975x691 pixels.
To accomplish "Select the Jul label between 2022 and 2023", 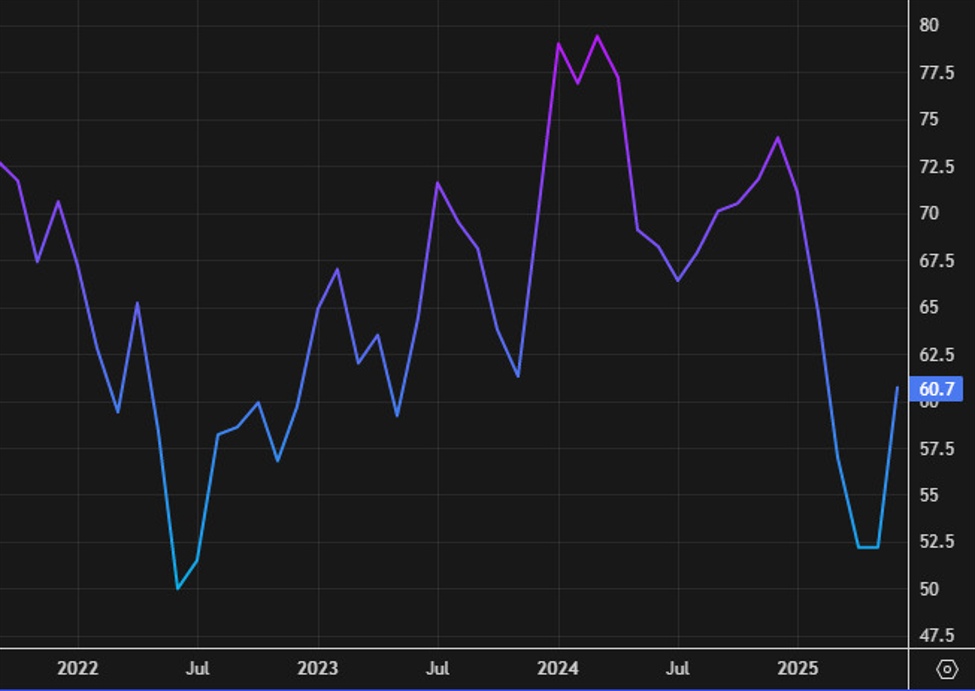I will pos(198,668).
